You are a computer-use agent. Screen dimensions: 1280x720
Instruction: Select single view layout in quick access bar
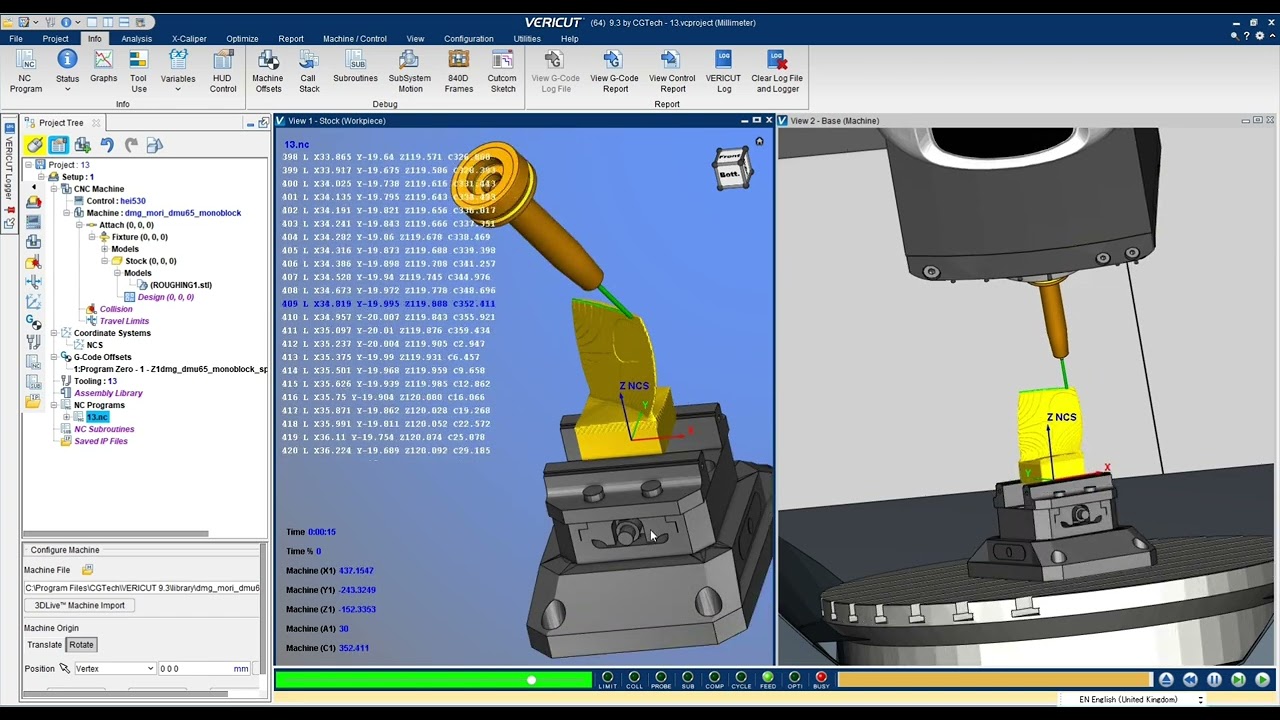click(93, 22)
